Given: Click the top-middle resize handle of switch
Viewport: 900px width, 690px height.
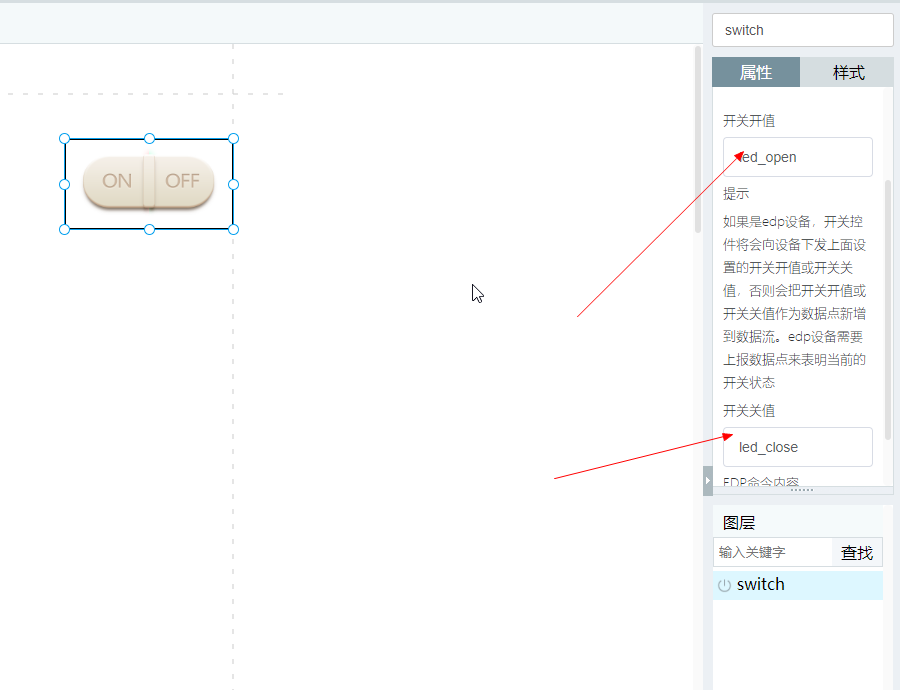Looking at the screenshot, I should click(149, 138).
